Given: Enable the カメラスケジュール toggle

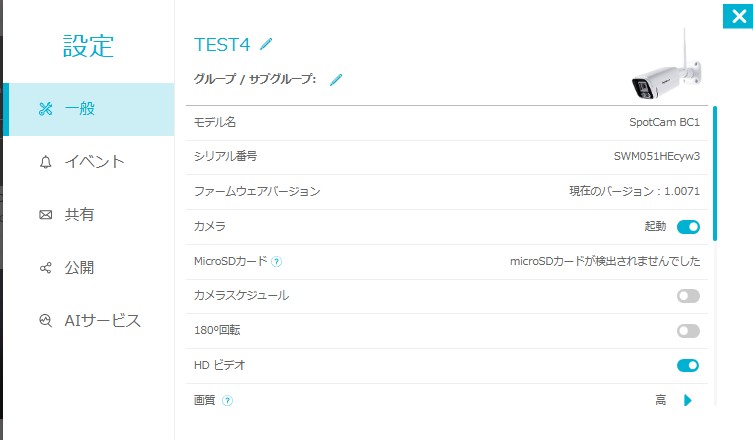Looking at the screenshot, I should [688, 296].
